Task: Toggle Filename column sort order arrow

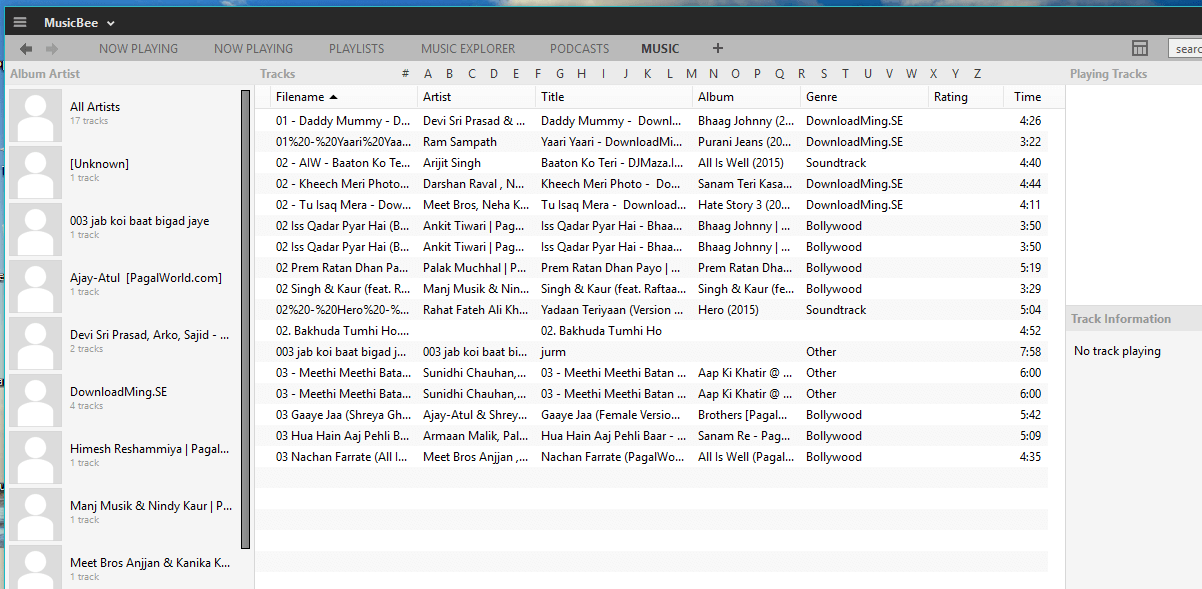Action: click(x=333, y=97)
